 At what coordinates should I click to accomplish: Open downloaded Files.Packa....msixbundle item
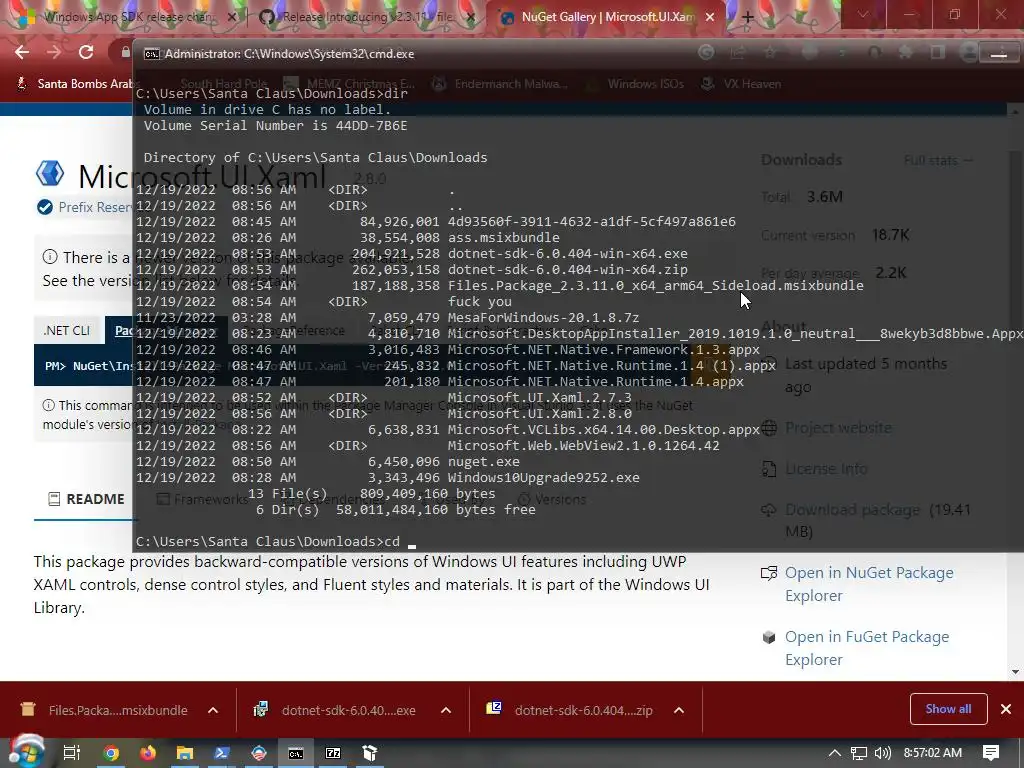point(104,710)
